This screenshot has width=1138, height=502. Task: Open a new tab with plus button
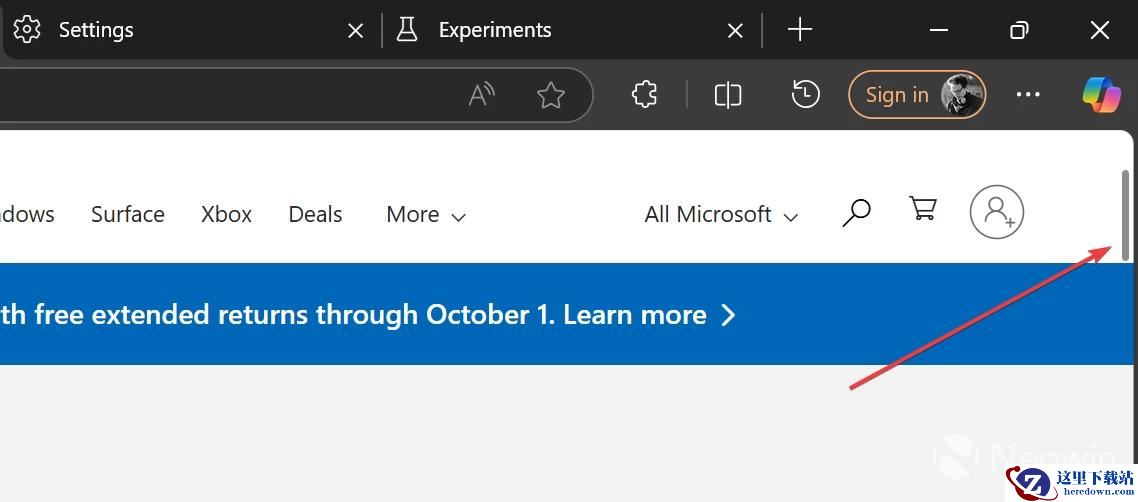[799, 30]
